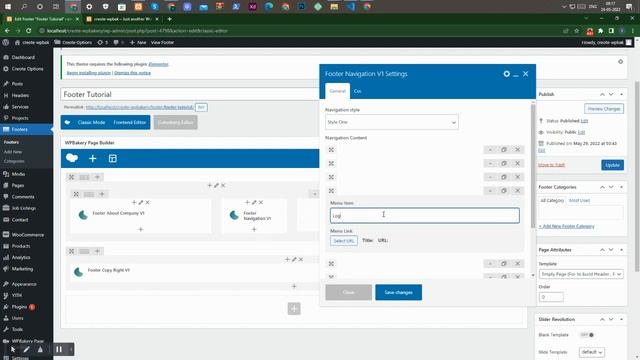640x360 pixels.
Task: Click the pause button on recording toolbar
Action: 59,349
